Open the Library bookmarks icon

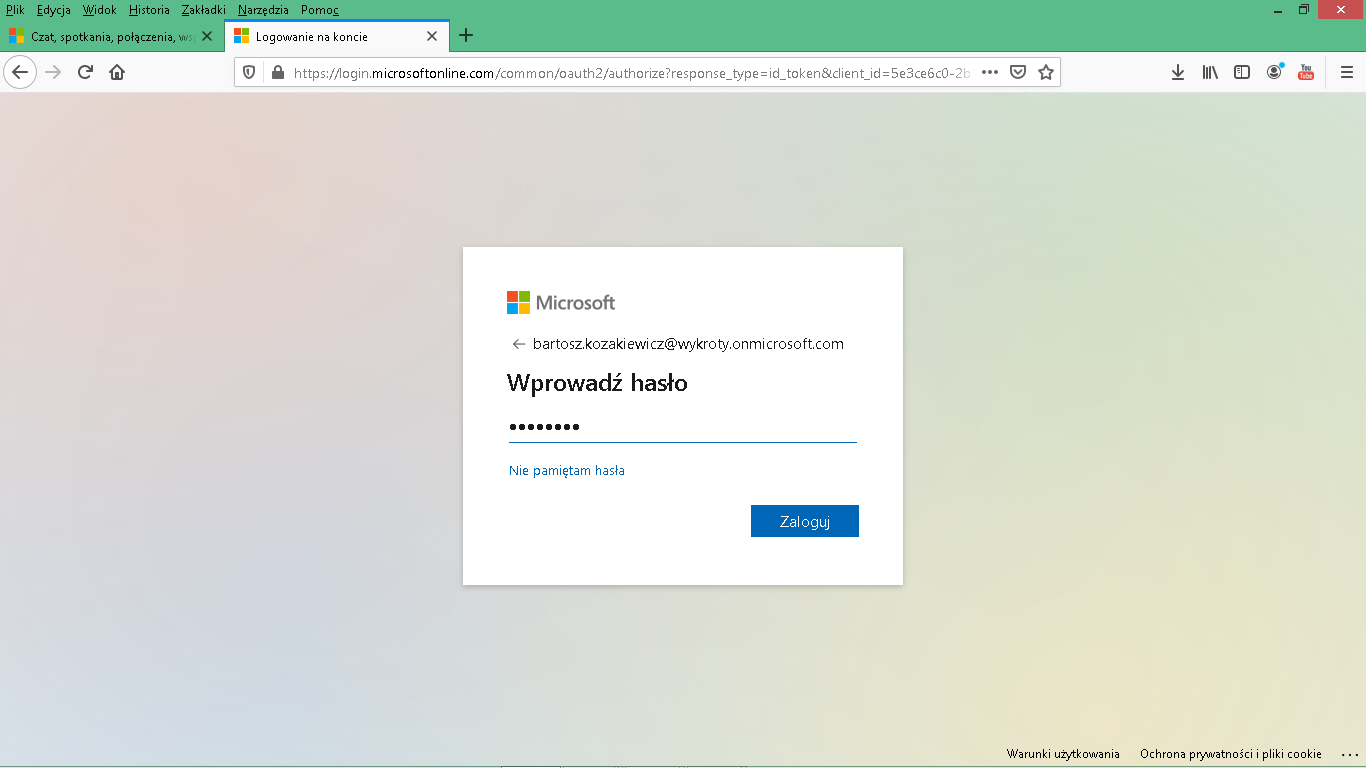pyautogui.click(x=1210, y=72)
